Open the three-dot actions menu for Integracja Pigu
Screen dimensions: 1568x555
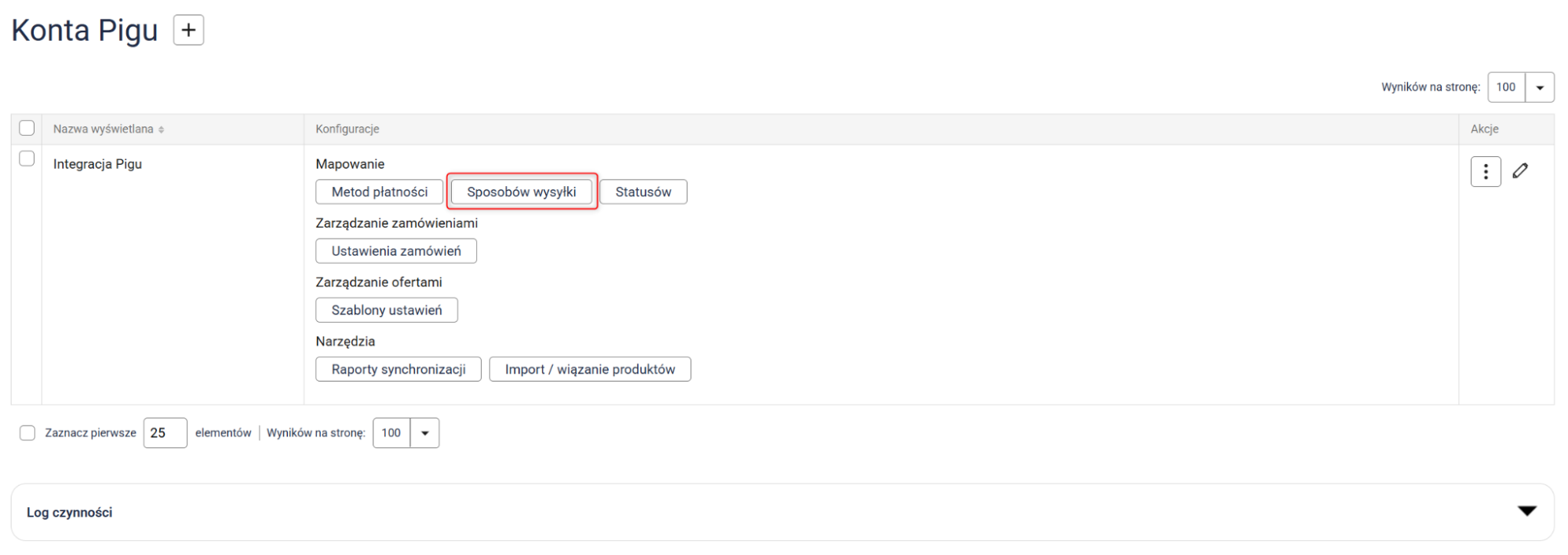pos(1485,172)
